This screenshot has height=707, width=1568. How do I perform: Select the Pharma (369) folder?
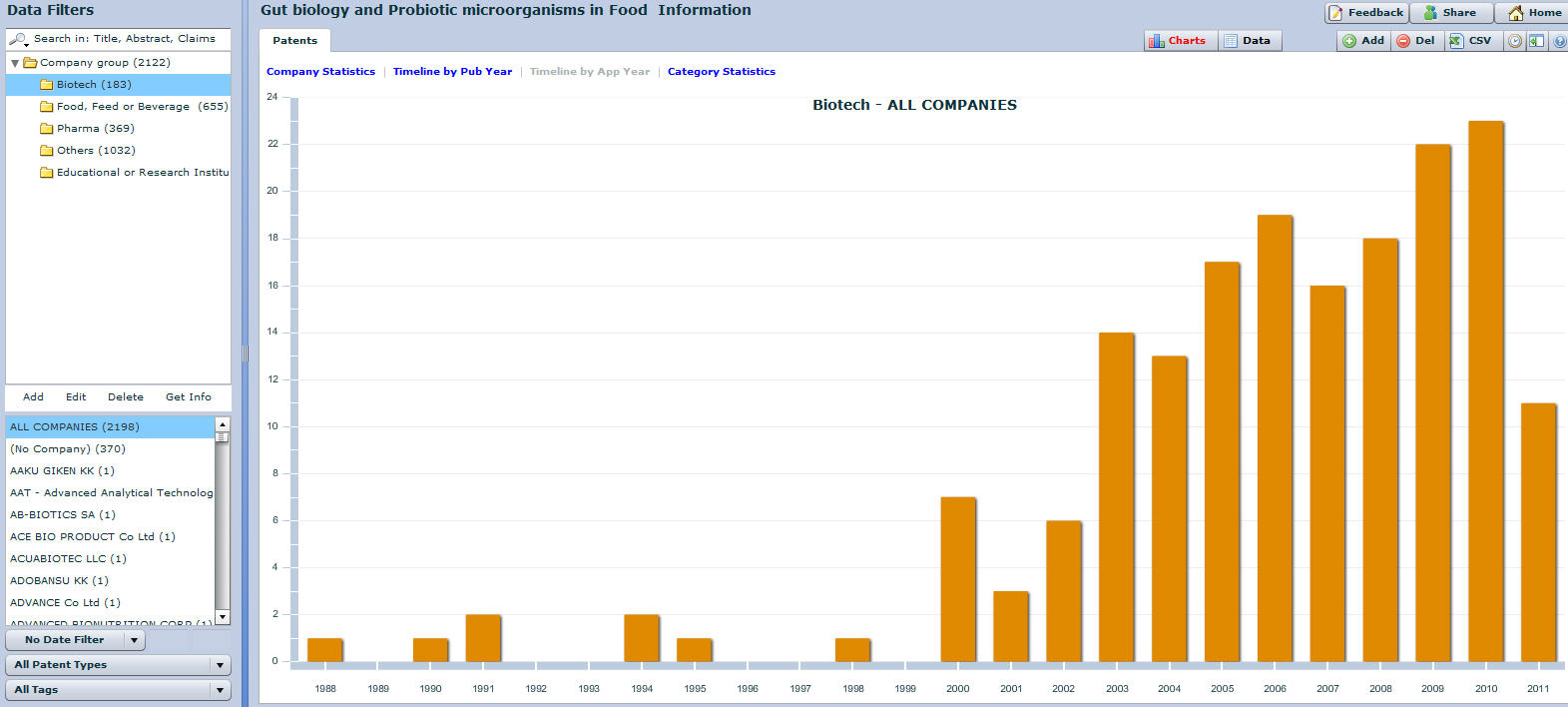(95, 129)
